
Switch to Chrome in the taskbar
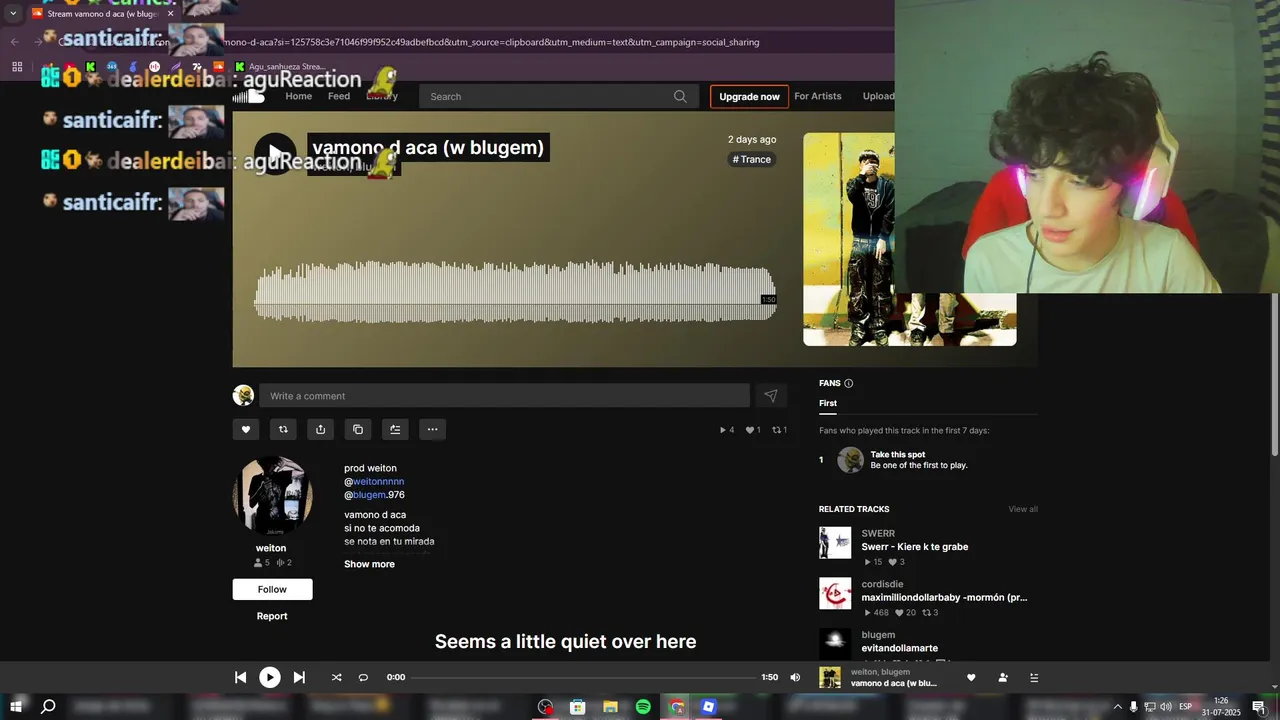(x=676, y=706)
